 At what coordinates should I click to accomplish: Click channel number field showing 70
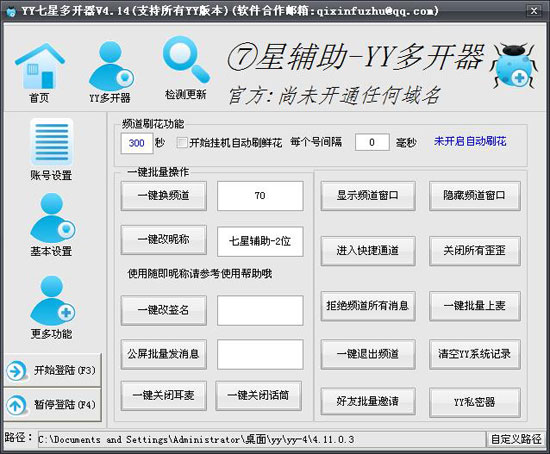tap(260, 196)
